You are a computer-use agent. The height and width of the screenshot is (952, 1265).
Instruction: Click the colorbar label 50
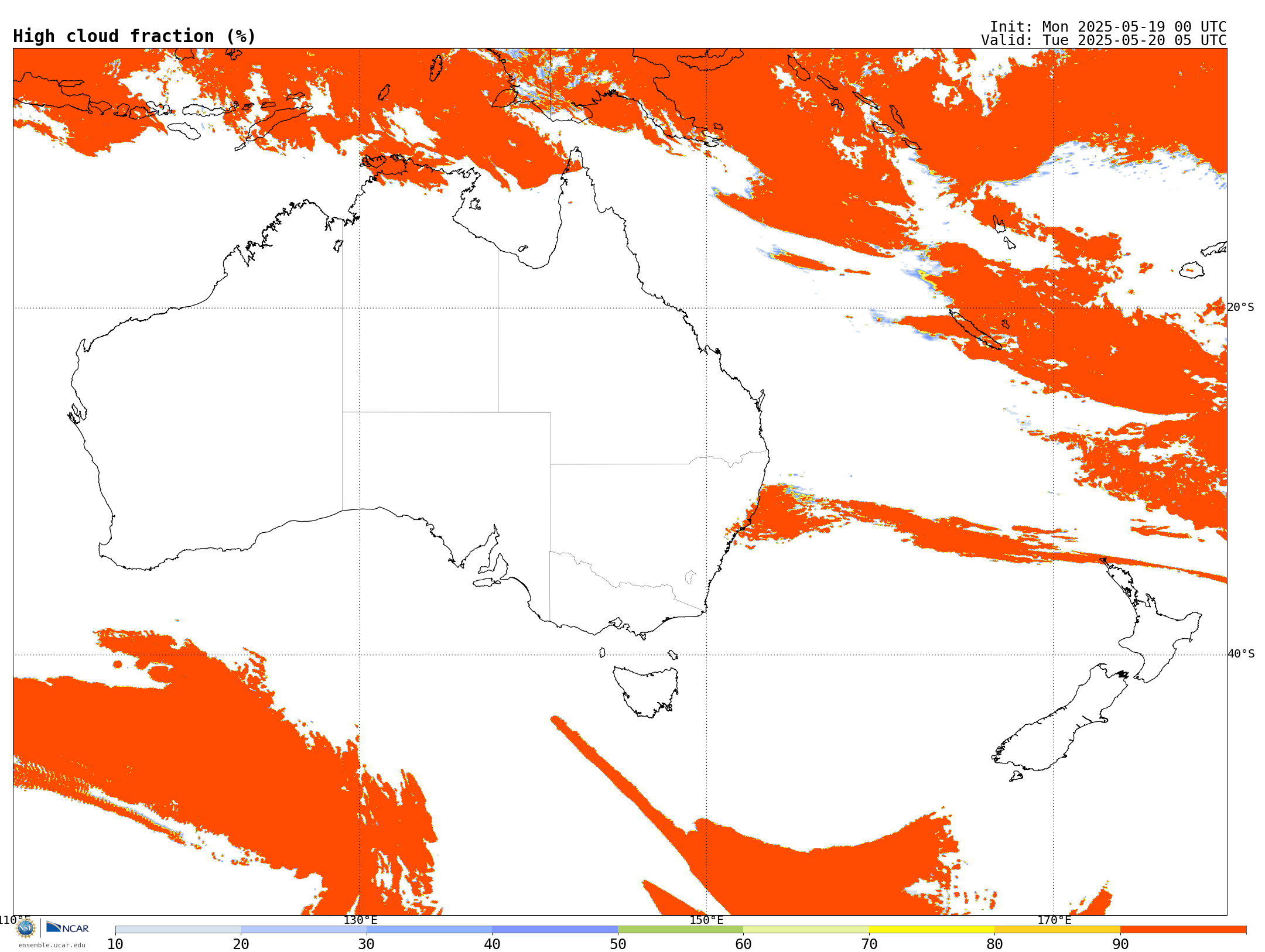(618, 944)
